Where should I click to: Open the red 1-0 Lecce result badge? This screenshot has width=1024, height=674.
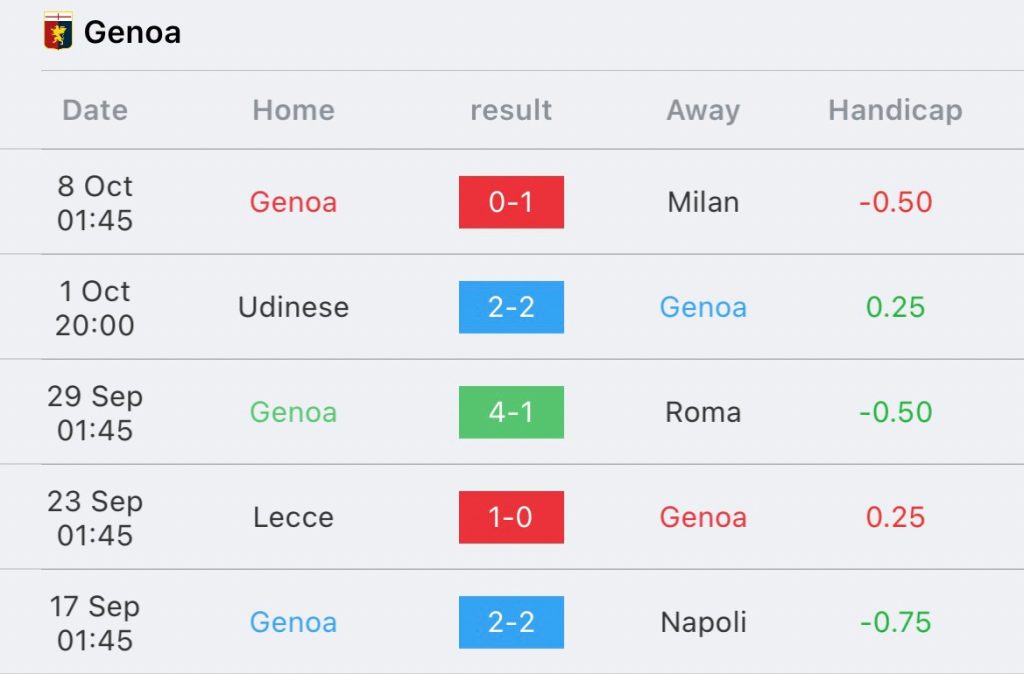click(x=511, y=517)
